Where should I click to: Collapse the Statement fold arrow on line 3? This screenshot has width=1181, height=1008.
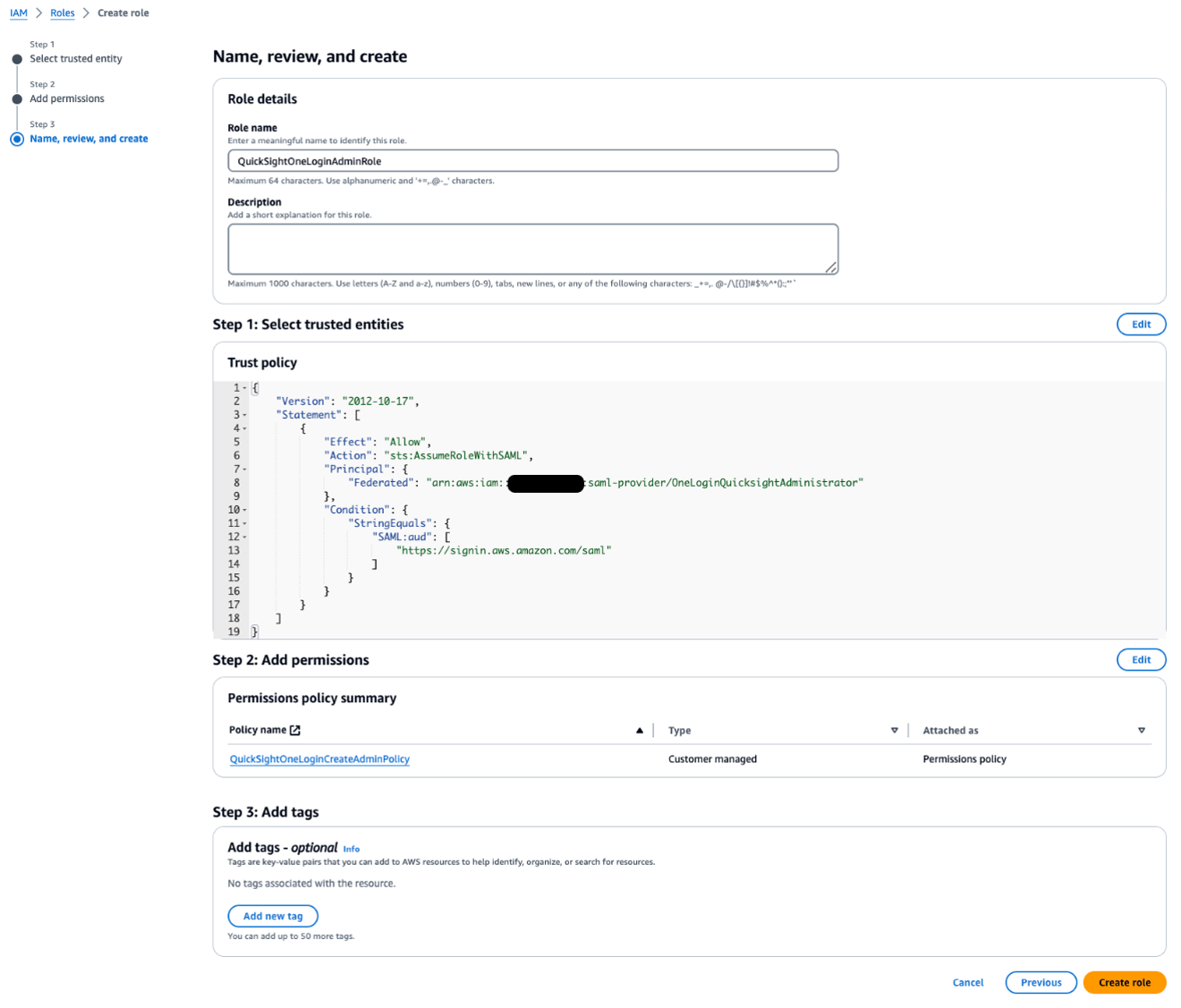244,415
